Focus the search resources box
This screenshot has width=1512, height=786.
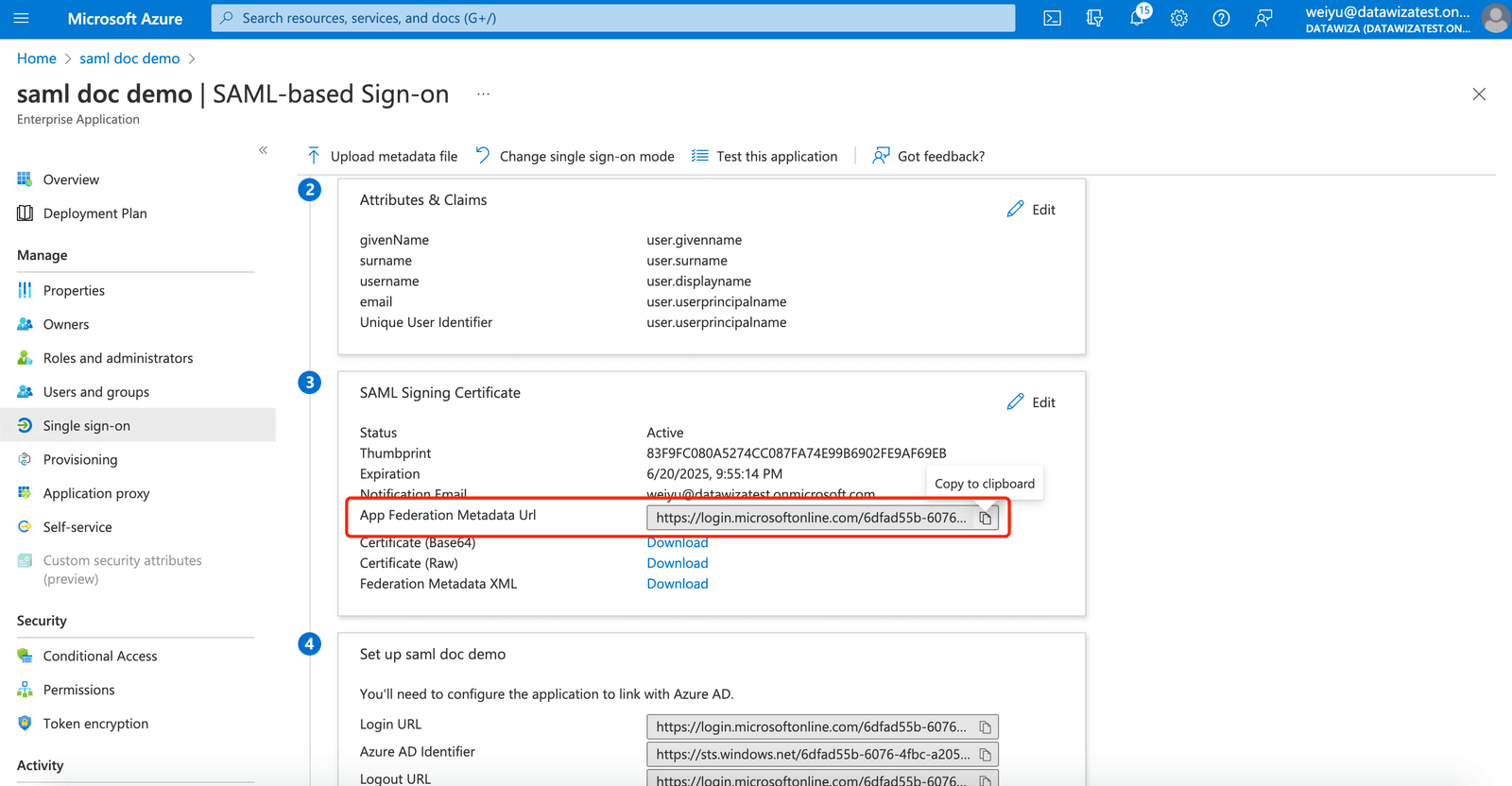[x=613, y=18]
